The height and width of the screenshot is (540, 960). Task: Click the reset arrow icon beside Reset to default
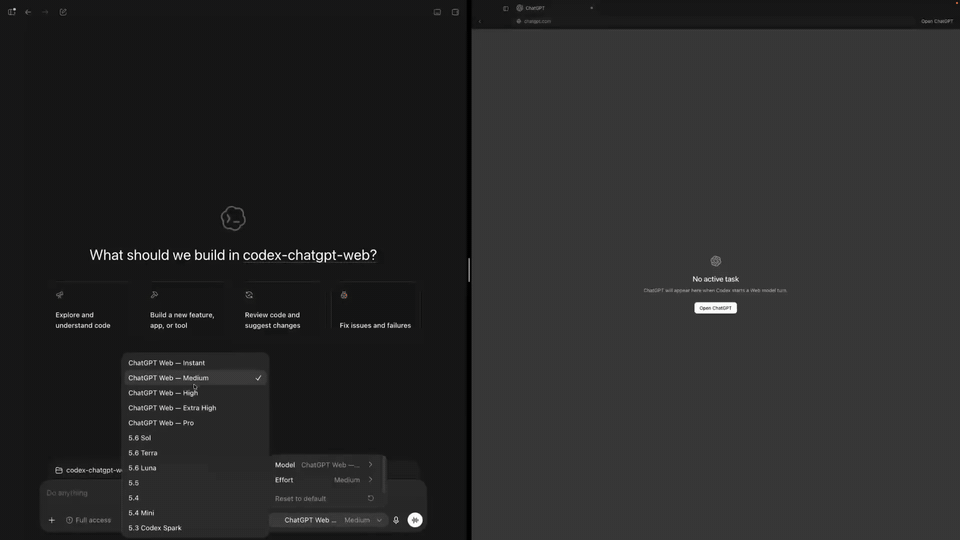[370, 498]
